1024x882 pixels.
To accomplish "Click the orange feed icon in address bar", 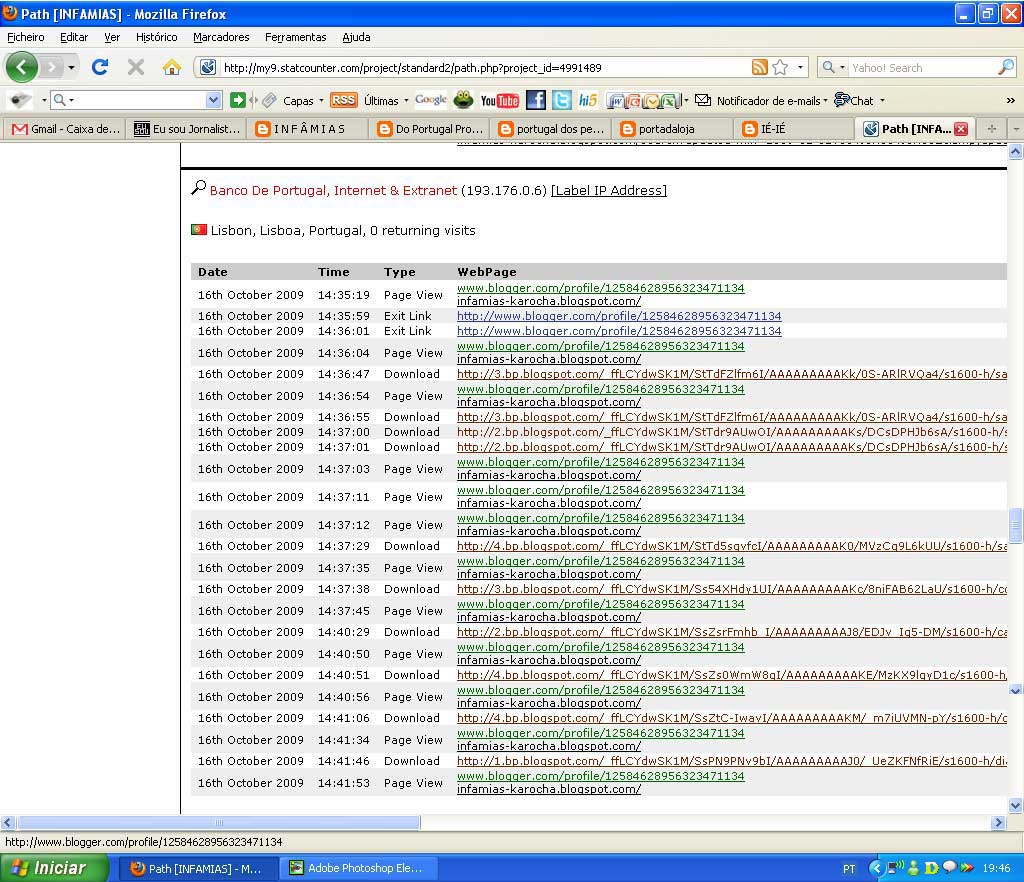I will pos(760,67).
